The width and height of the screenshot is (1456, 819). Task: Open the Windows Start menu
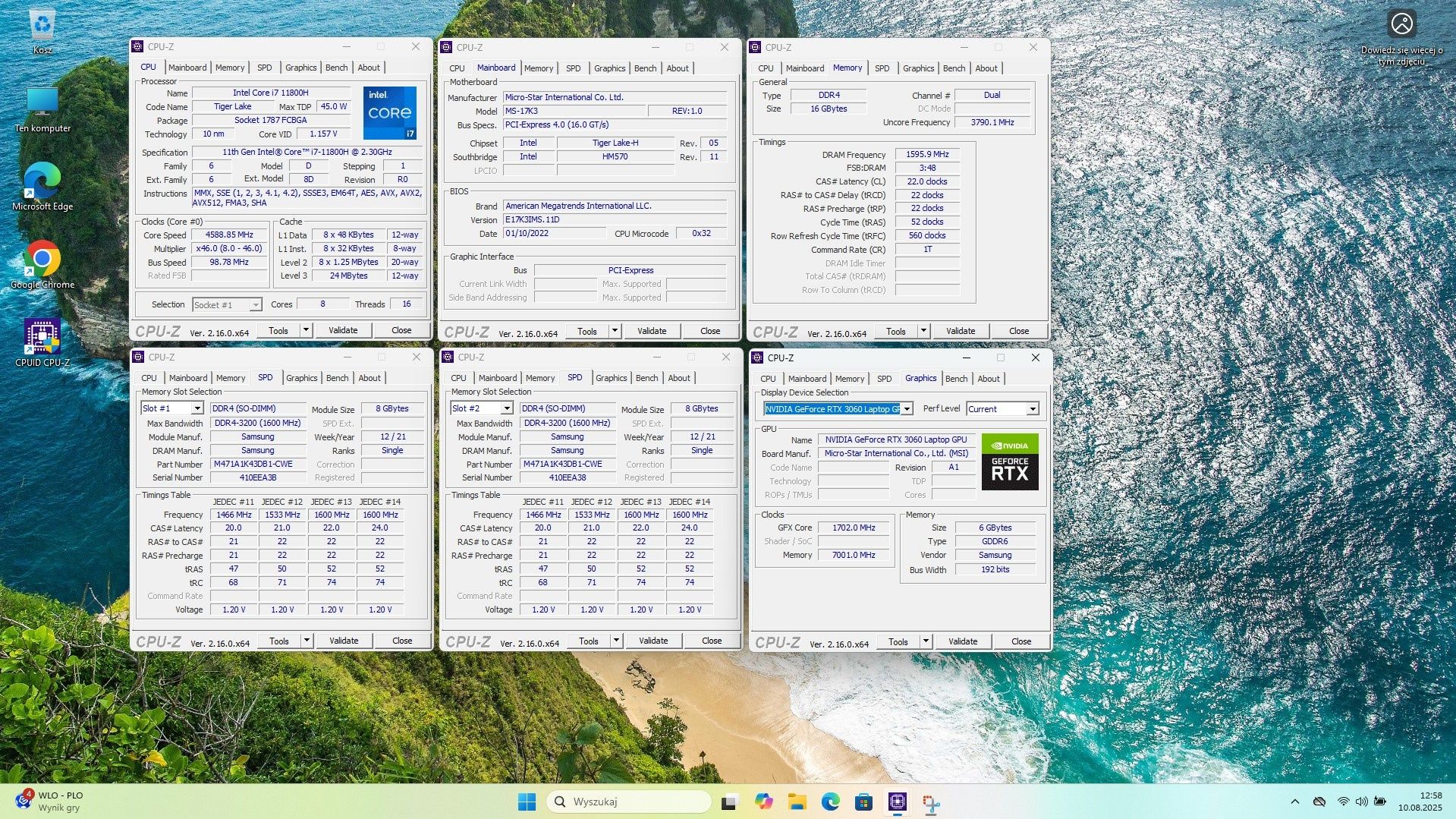click(527, 802)
